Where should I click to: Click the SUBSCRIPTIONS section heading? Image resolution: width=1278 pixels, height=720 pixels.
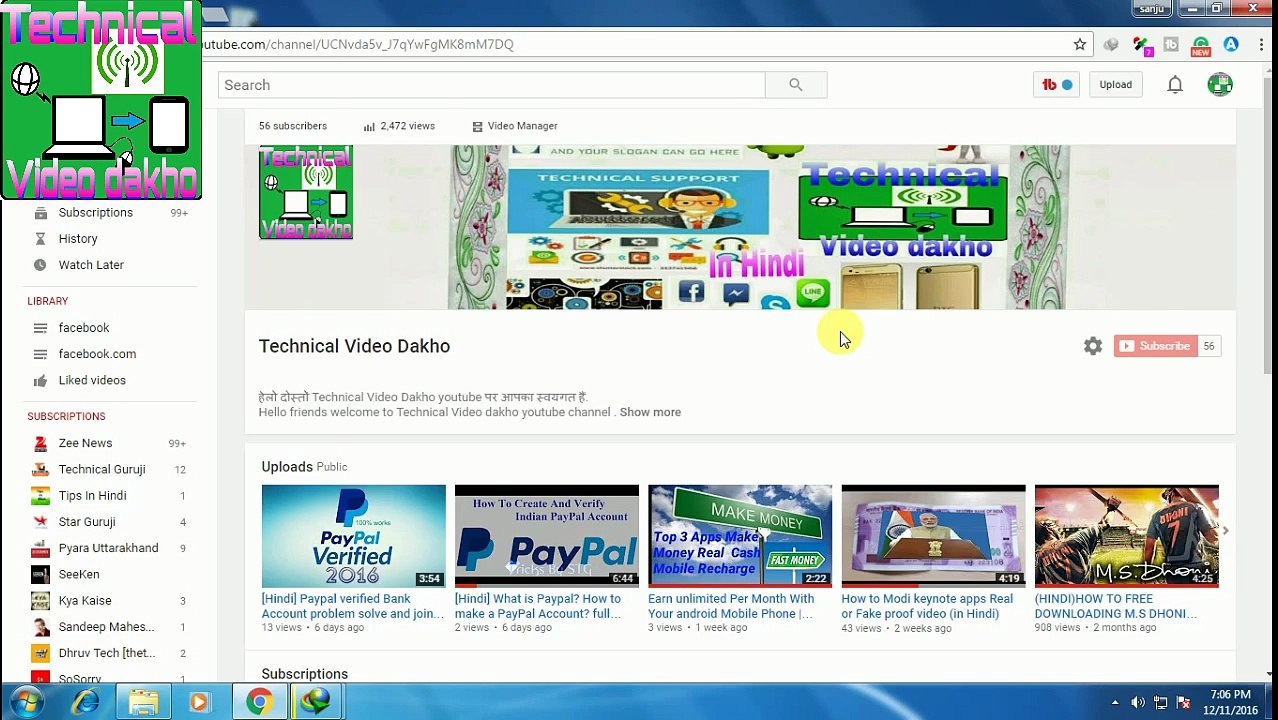(66, 416)
